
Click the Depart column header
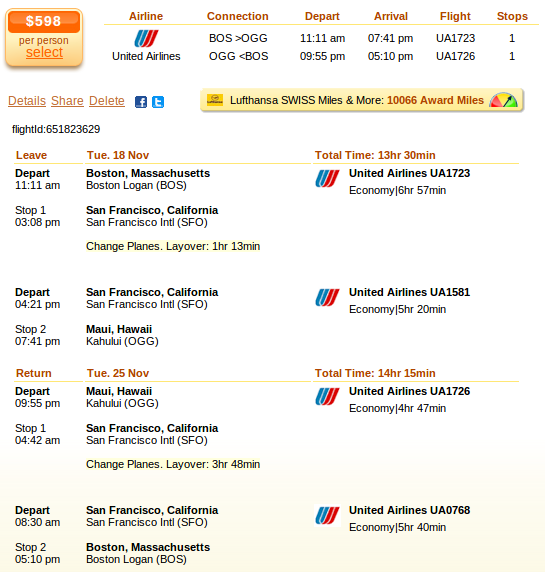(322, 16)
